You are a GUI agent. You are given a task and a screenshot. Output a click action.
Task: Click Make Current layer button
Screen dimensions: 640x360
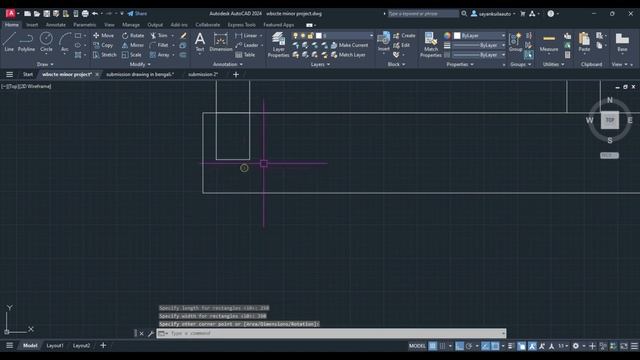(x=349, y=45)
